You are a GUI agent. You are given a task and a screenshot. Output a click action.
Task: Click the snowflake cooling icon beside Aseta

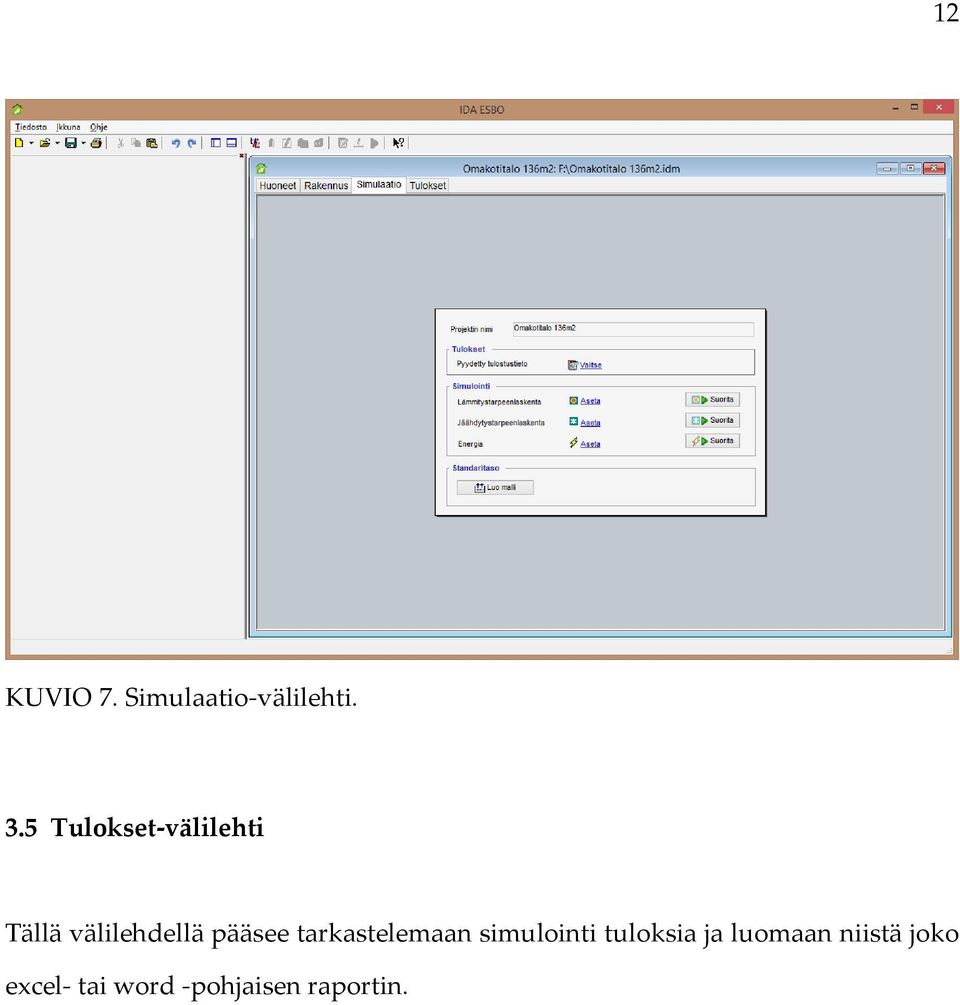pos(574,422)
